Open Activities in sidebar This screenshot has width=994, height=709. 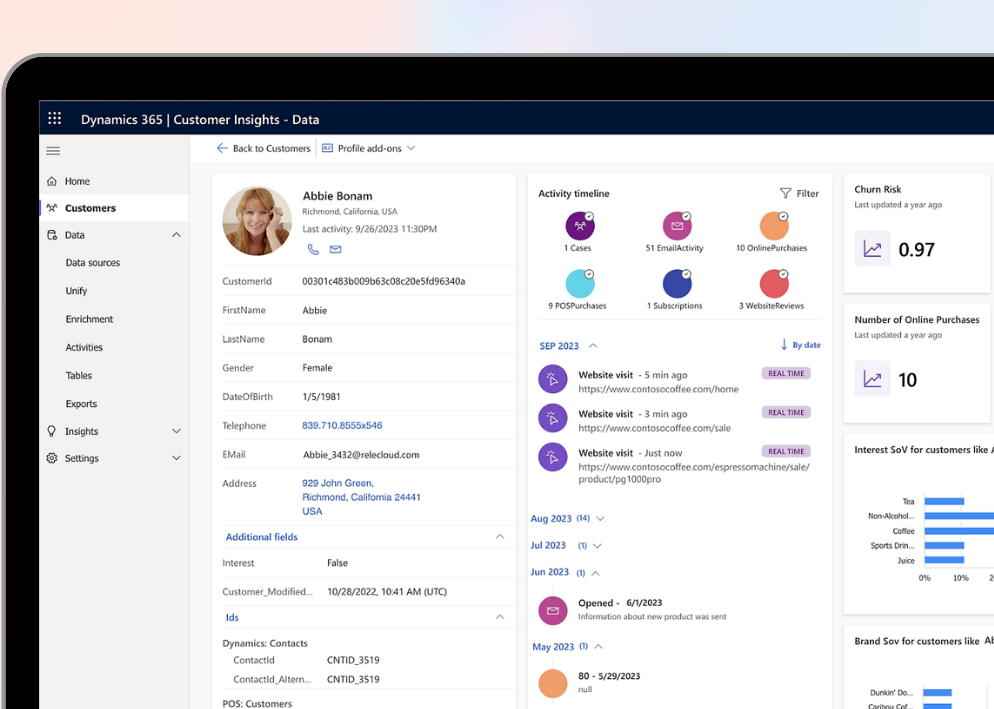(84, 348)
